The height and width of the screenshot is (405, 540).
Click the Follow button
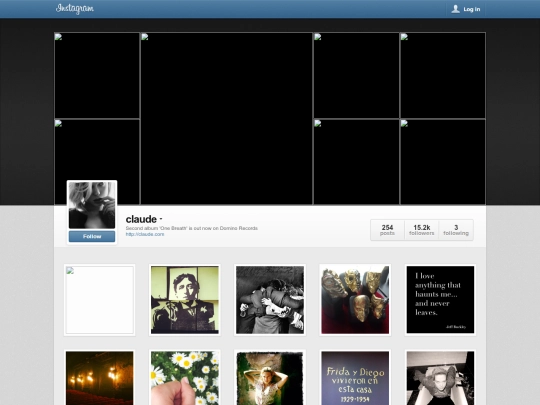click(92, 236)
